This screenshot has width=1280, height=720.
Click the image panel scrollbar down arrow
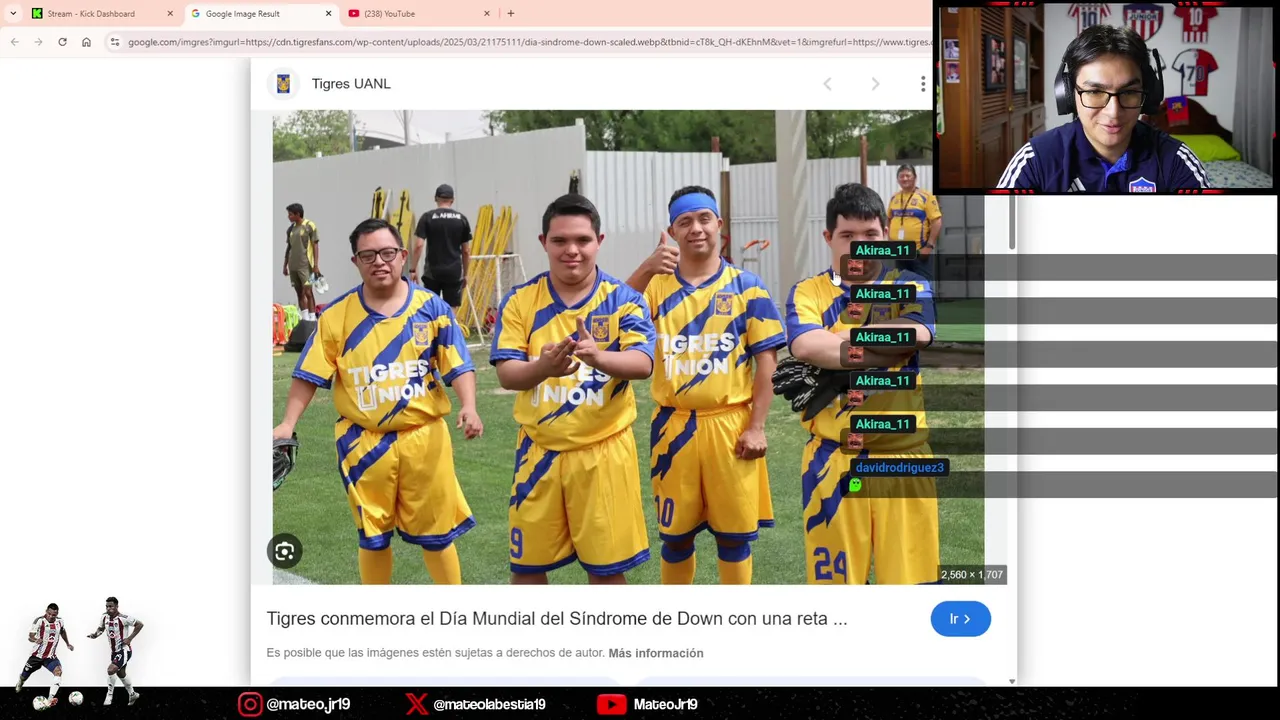tap(1012, 681)
